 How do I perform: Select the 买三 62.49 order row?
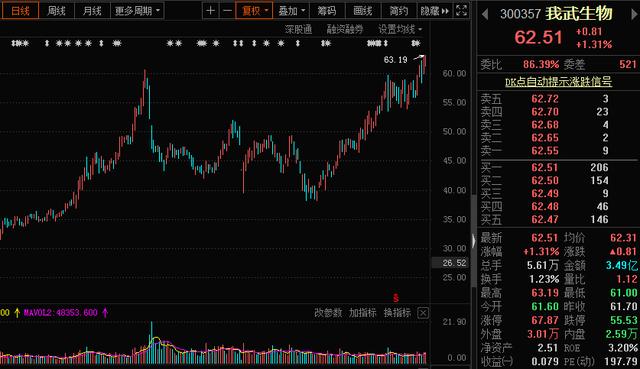pos(558,193)
